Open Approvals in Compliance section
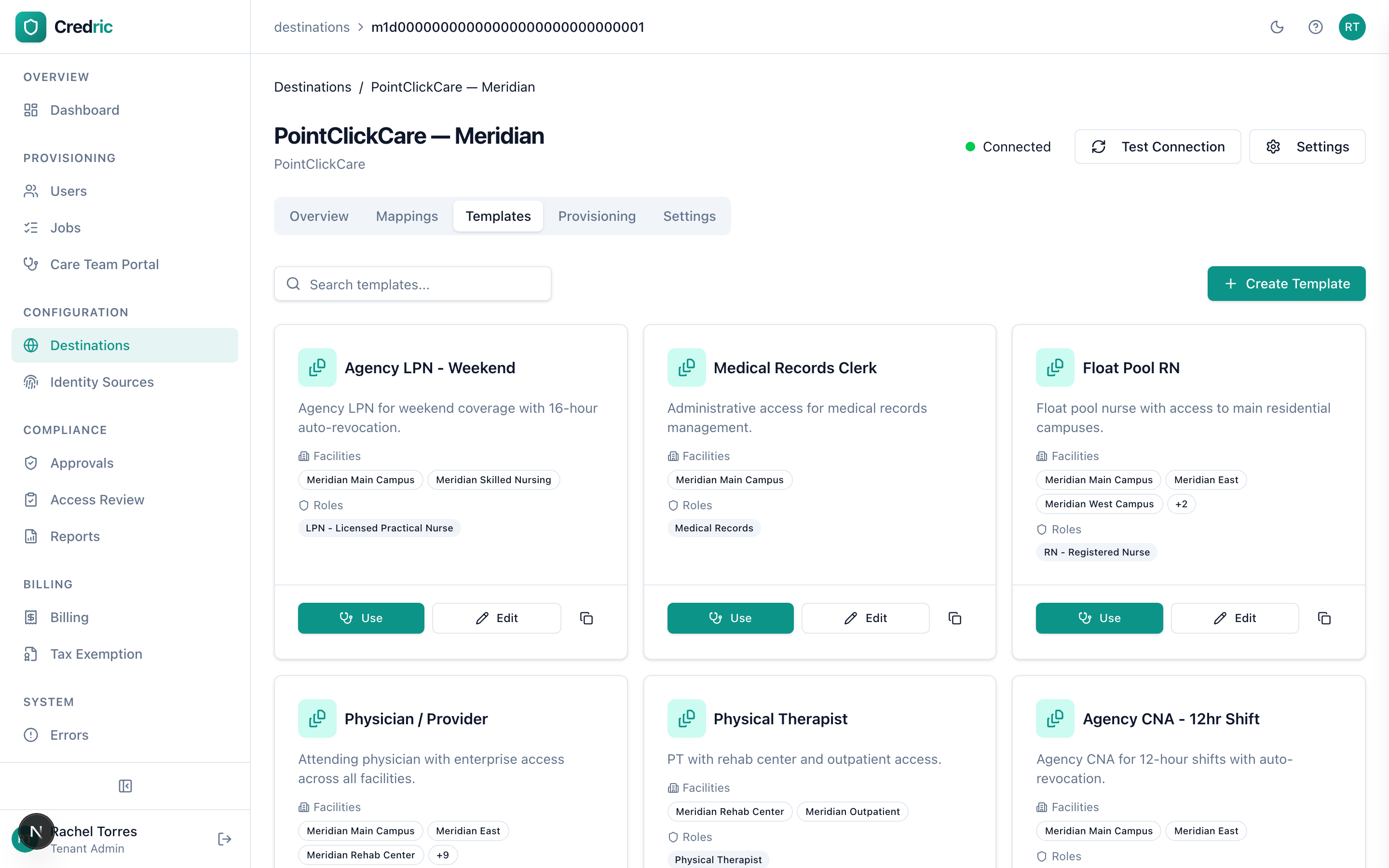 tap(124, 463)
